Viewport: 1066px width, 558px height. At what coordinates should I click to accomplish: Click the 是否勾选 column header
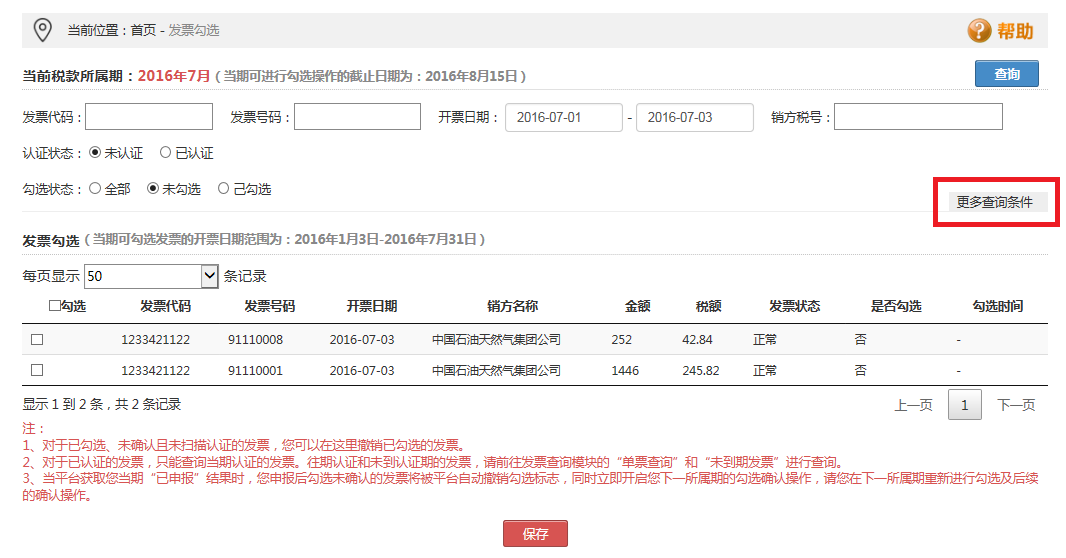coord(896,307)
